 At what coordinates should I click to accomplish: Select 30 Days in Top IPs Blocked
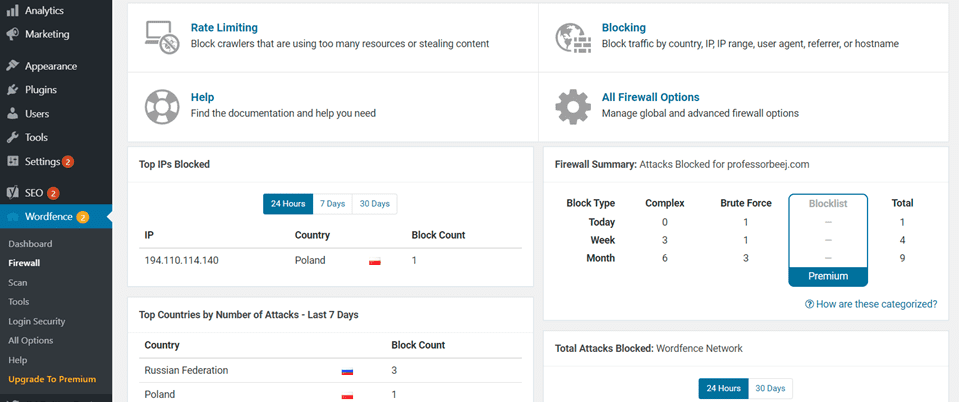[x=374, y=204]
